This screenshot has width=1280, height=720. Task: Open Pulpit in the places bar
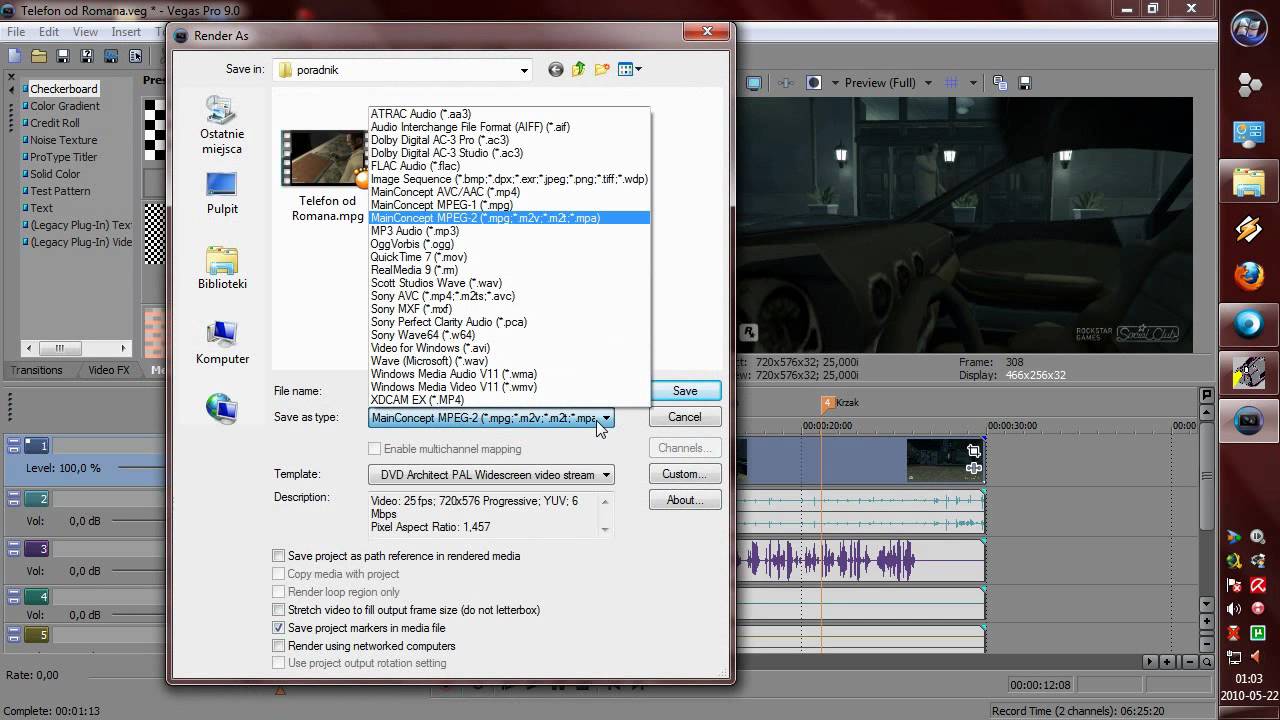coord(221,193)
